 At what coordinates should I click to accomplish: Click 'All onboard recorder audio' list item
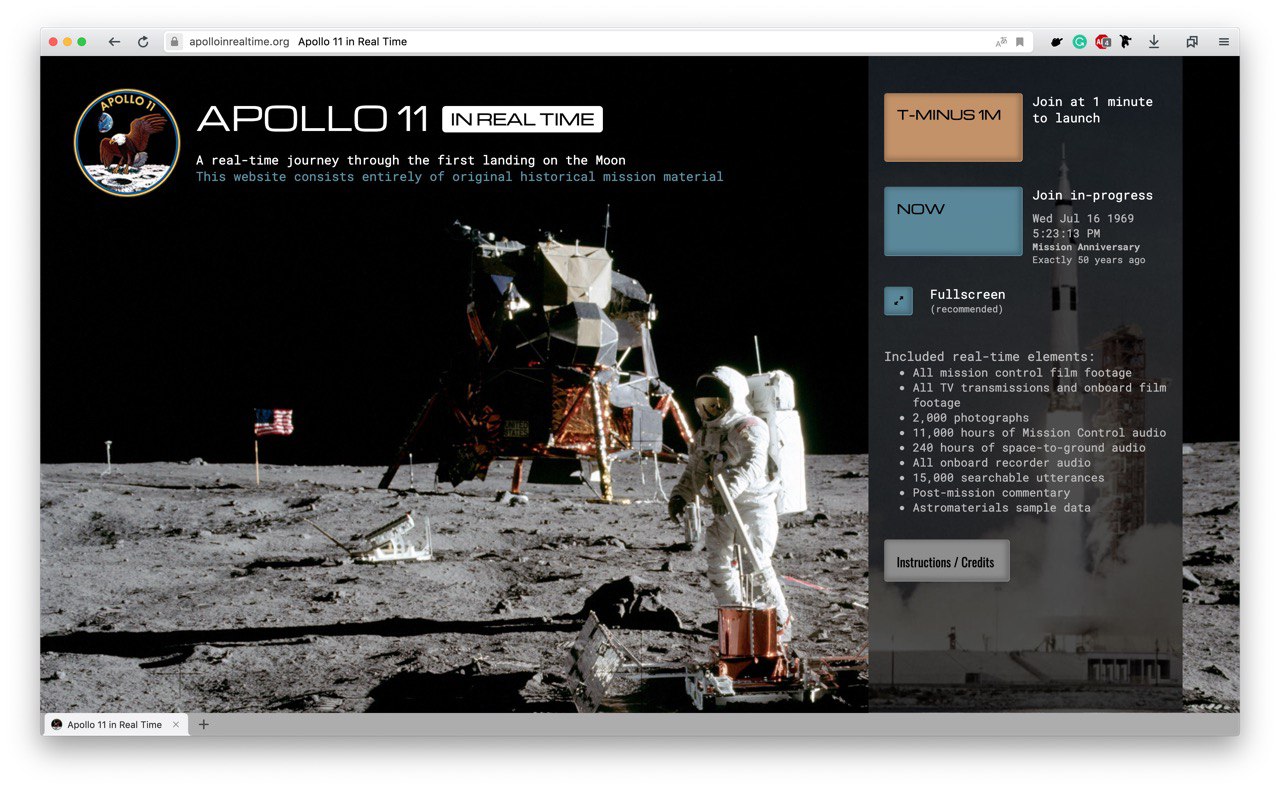(x=1002, y=463)
